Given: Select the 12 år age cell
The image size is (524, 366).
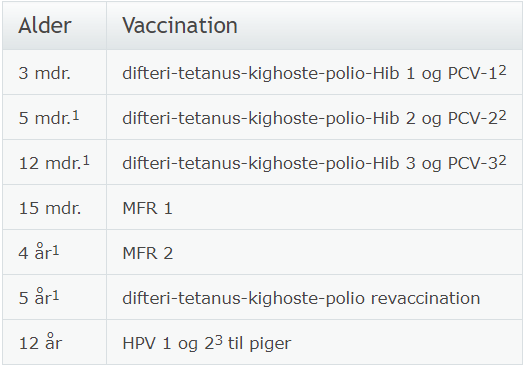Looking at the screenshot, I should tap(54, 342).
